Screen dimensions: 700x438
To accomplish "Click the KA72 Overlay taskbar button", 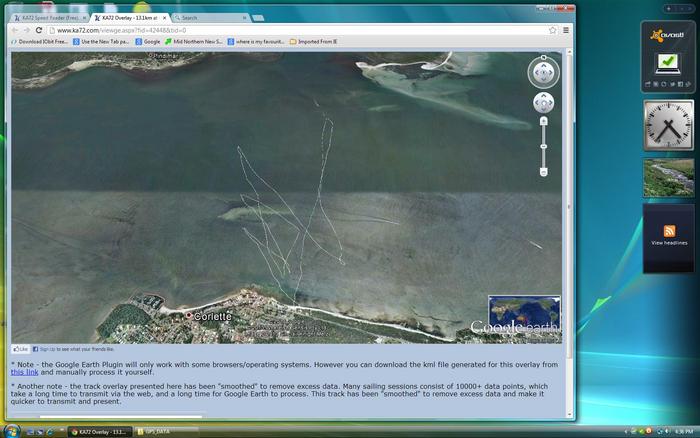I will point(100,432).
